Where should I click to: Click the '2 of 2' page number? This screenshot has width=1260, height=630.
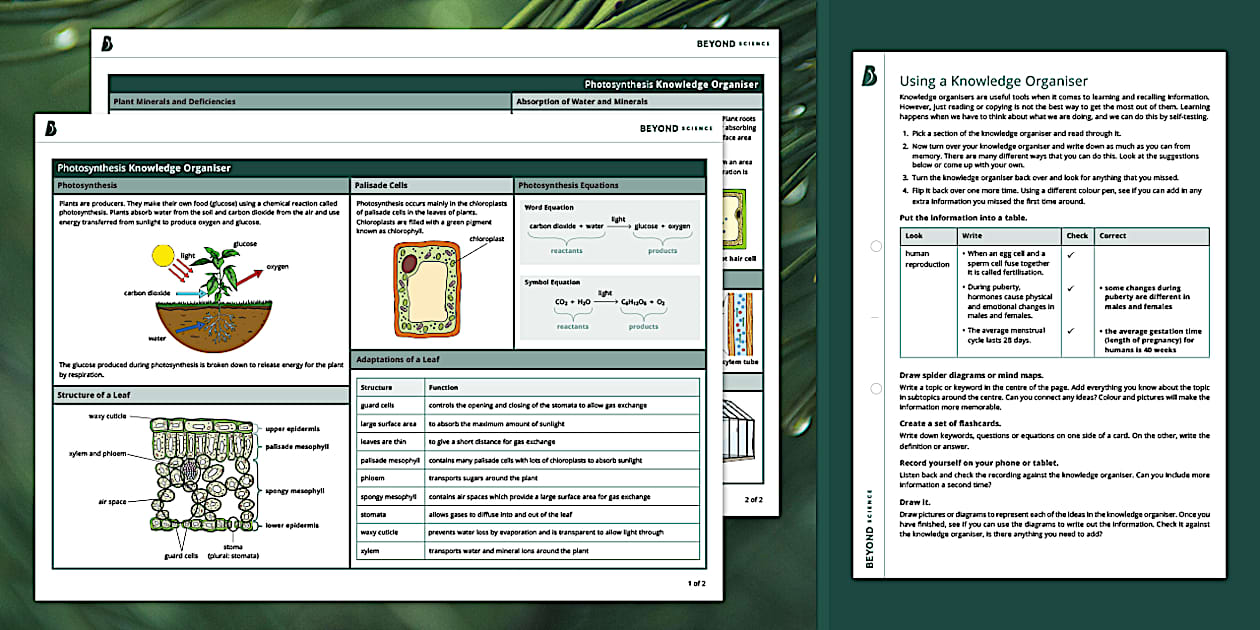753,498
